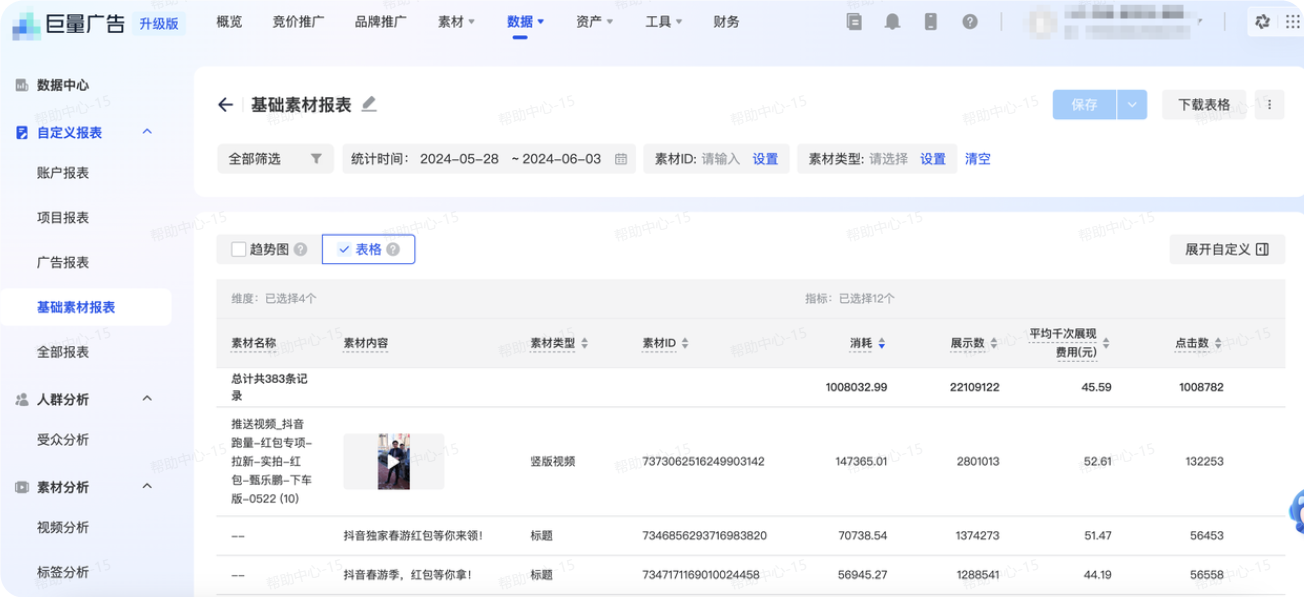Image resolution: width=1304 pixels, height=597 pixels.
Task: Click the help icon next to 趋势图
Action: [300, 250]
